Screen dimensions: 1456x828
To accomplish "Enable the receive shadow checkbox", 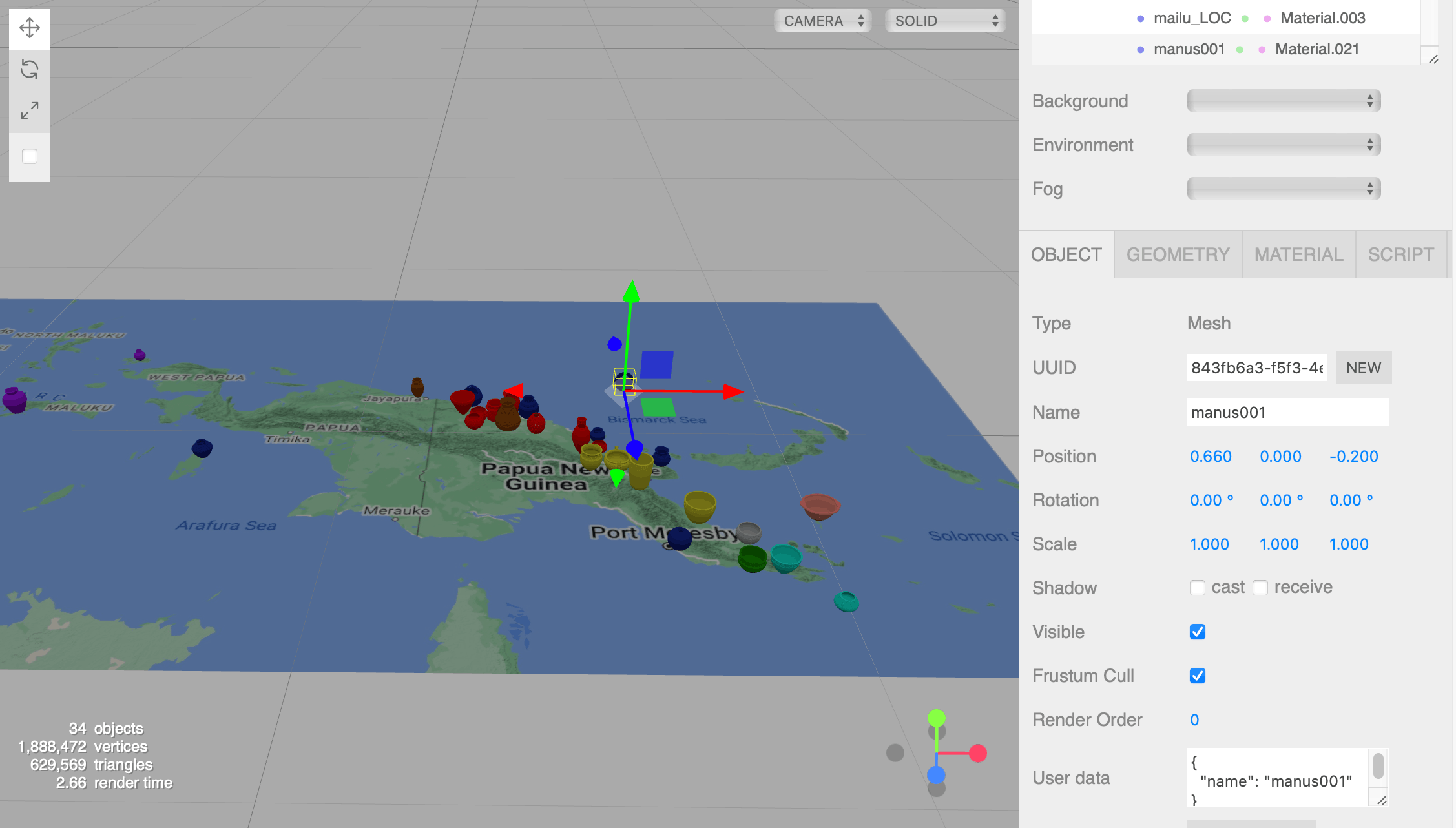I will click(x=1260, y=587).
